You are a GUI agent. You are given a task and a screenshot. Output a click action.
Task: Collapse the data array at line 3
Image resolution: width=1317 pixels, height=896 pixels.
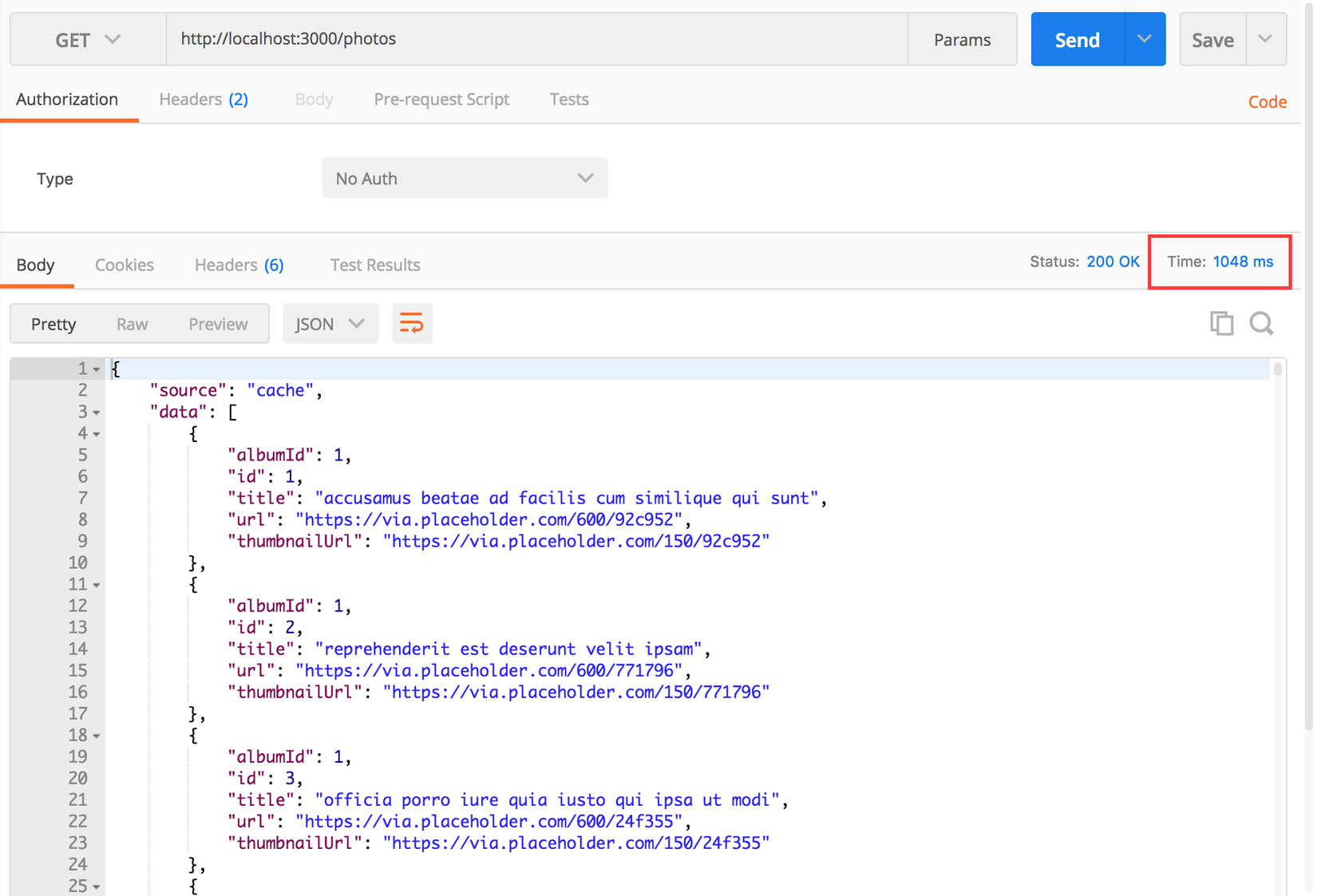pyautogui.click(x=96, y=412)
